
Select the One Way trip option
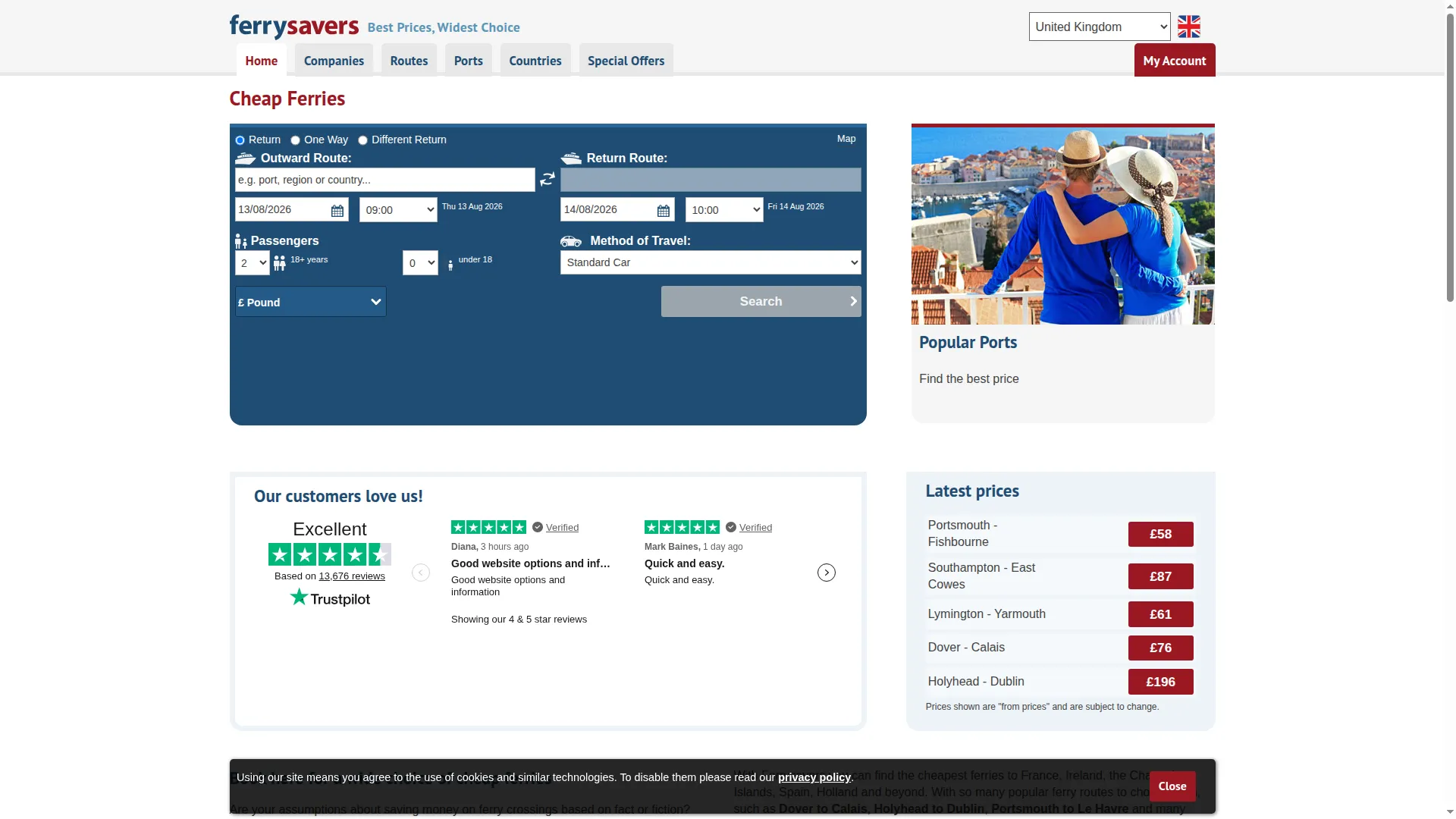pyautogui.click(x=295, y=140)
